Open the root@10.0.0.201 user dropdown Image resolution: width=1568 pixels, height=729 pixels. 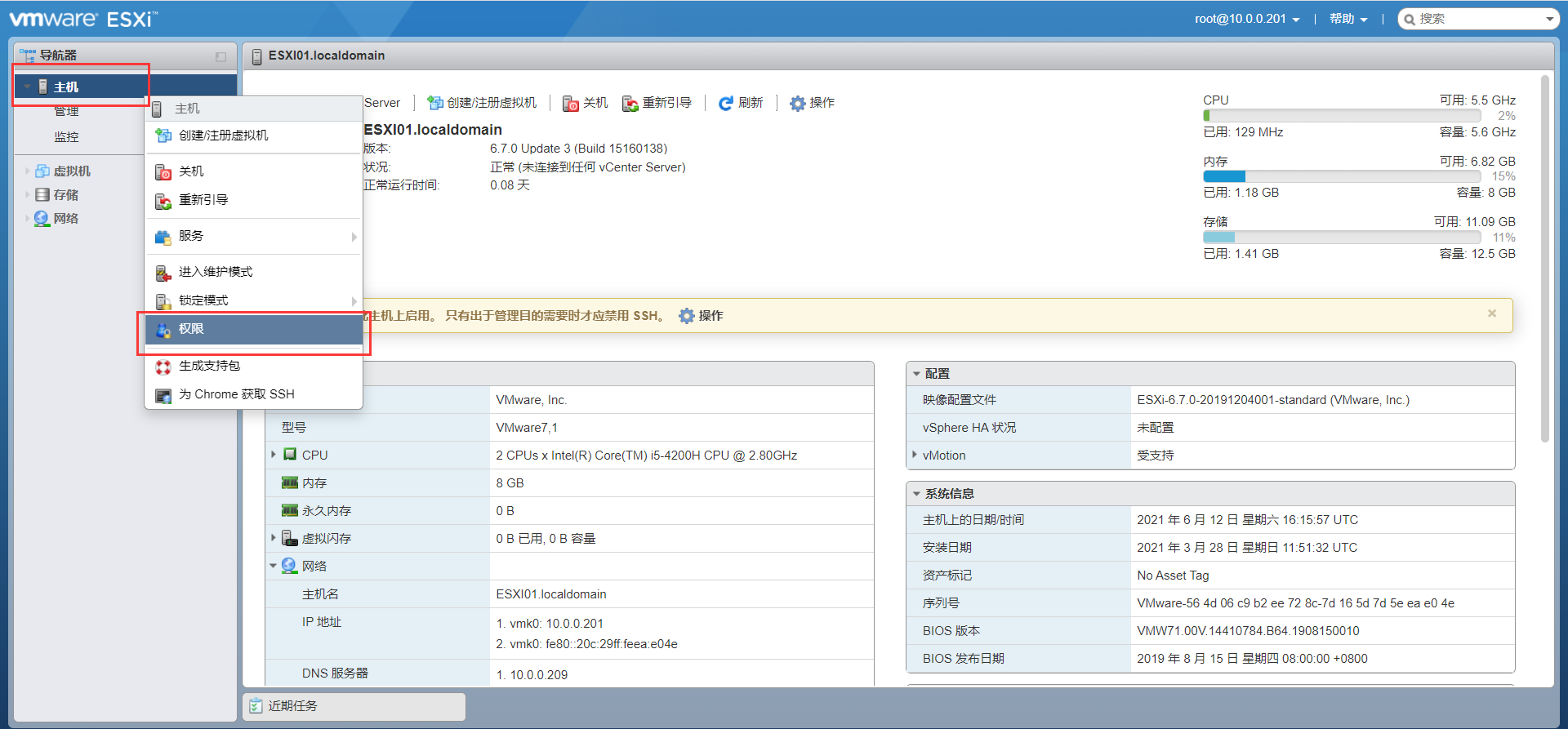click(1247, 19)
